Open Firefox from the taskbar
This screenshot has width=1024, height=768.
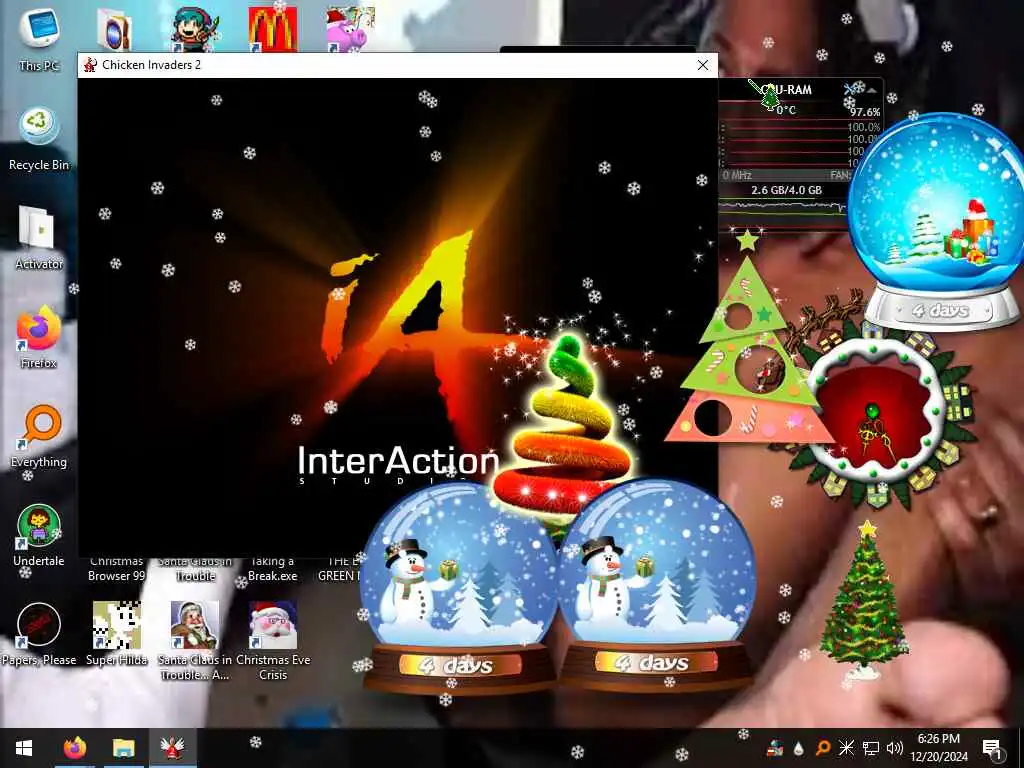74,748
